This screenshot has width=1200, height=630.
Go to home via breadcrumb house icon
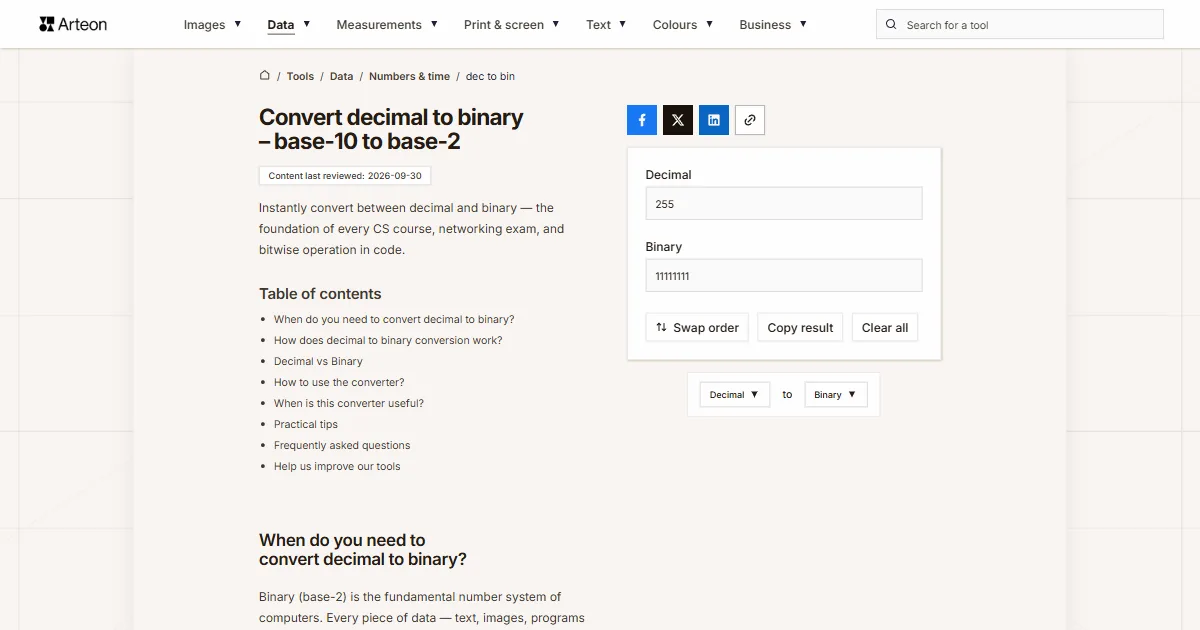(265, 76)
